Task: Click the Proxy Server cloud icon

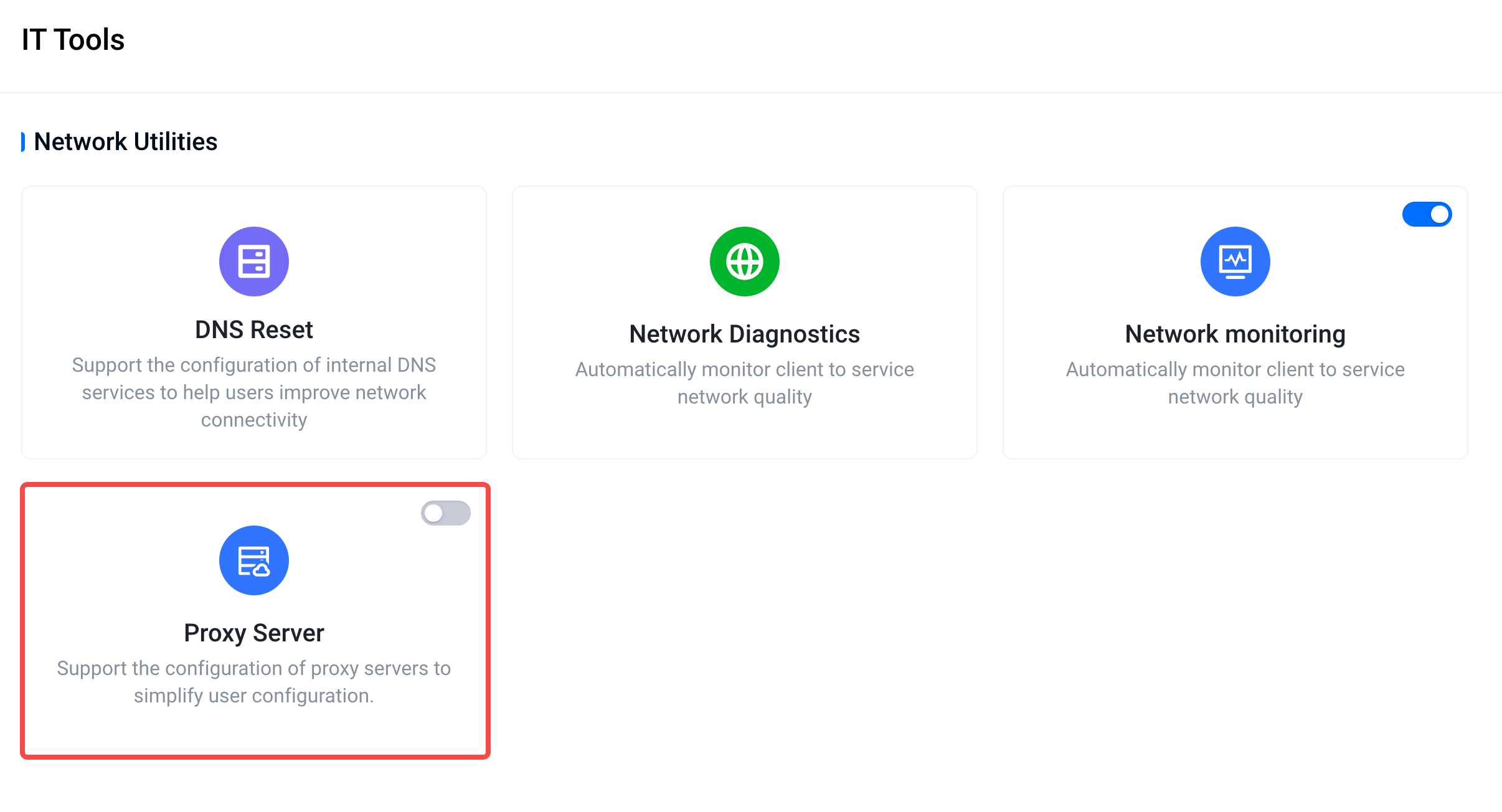Action: click(x=253, y=560)
